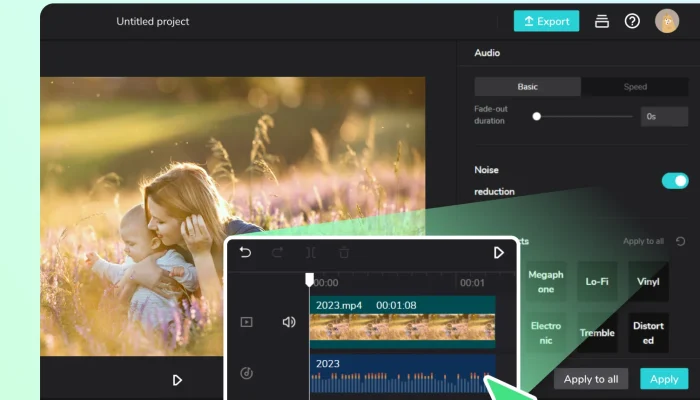Pick the Tremble voice effect
Image resolution: width=700 pixels, height=400 pixels.
pyautogui.click(x=597, y=333)
